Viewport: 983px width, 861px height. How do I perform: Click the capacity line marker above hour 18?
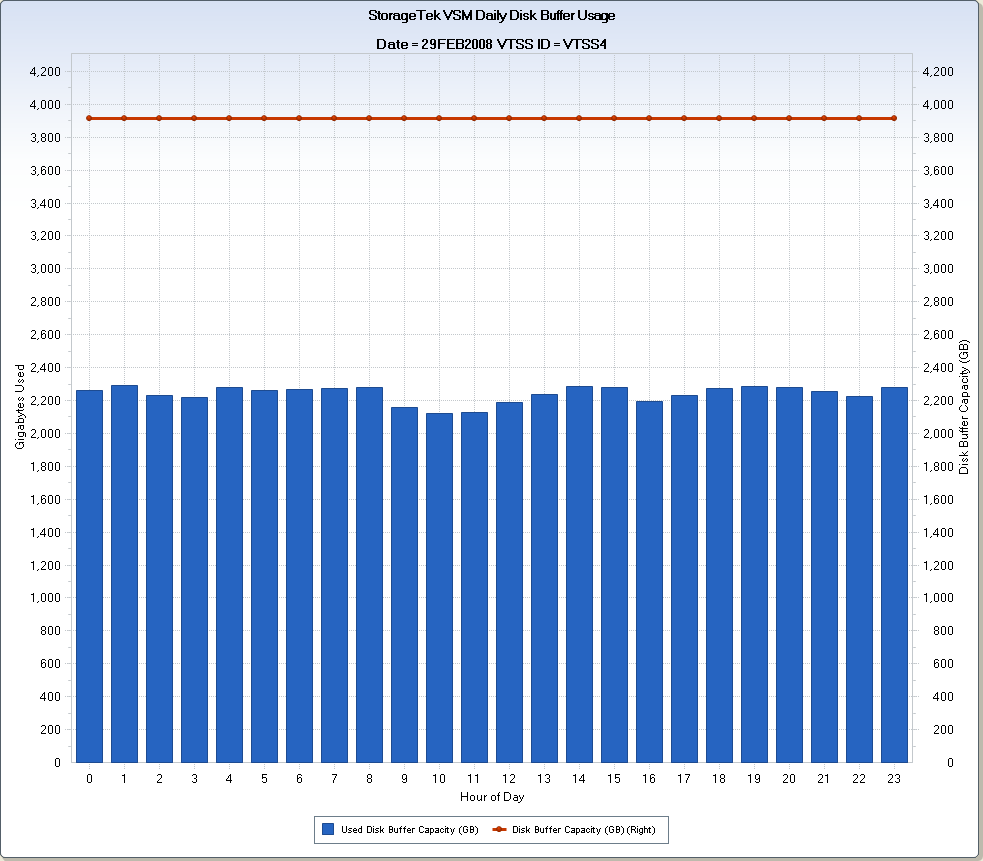point(719,118)
